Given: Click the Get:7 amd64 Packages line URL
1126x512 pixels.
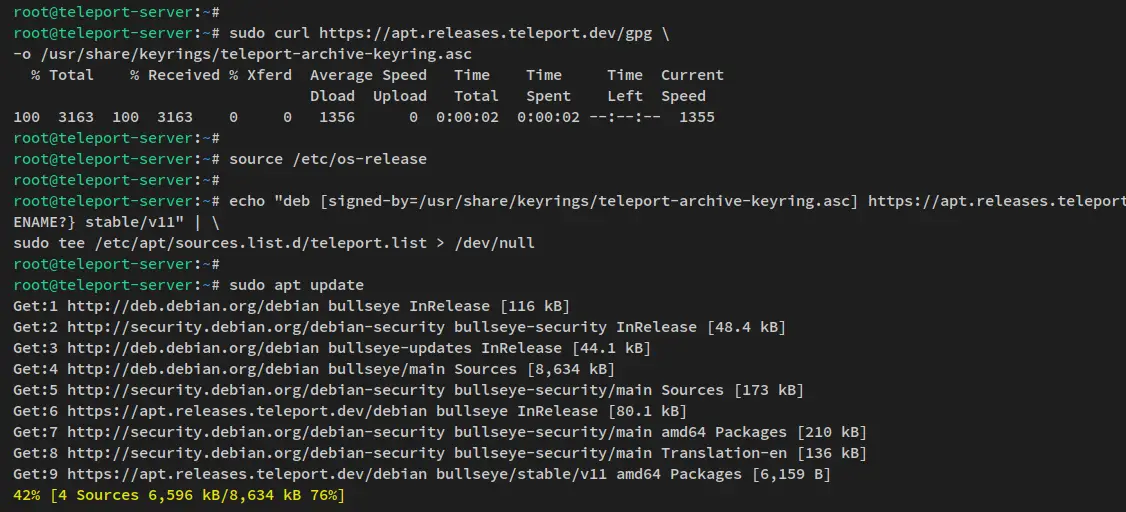Looking at the screenshot, I should (256, 432).
